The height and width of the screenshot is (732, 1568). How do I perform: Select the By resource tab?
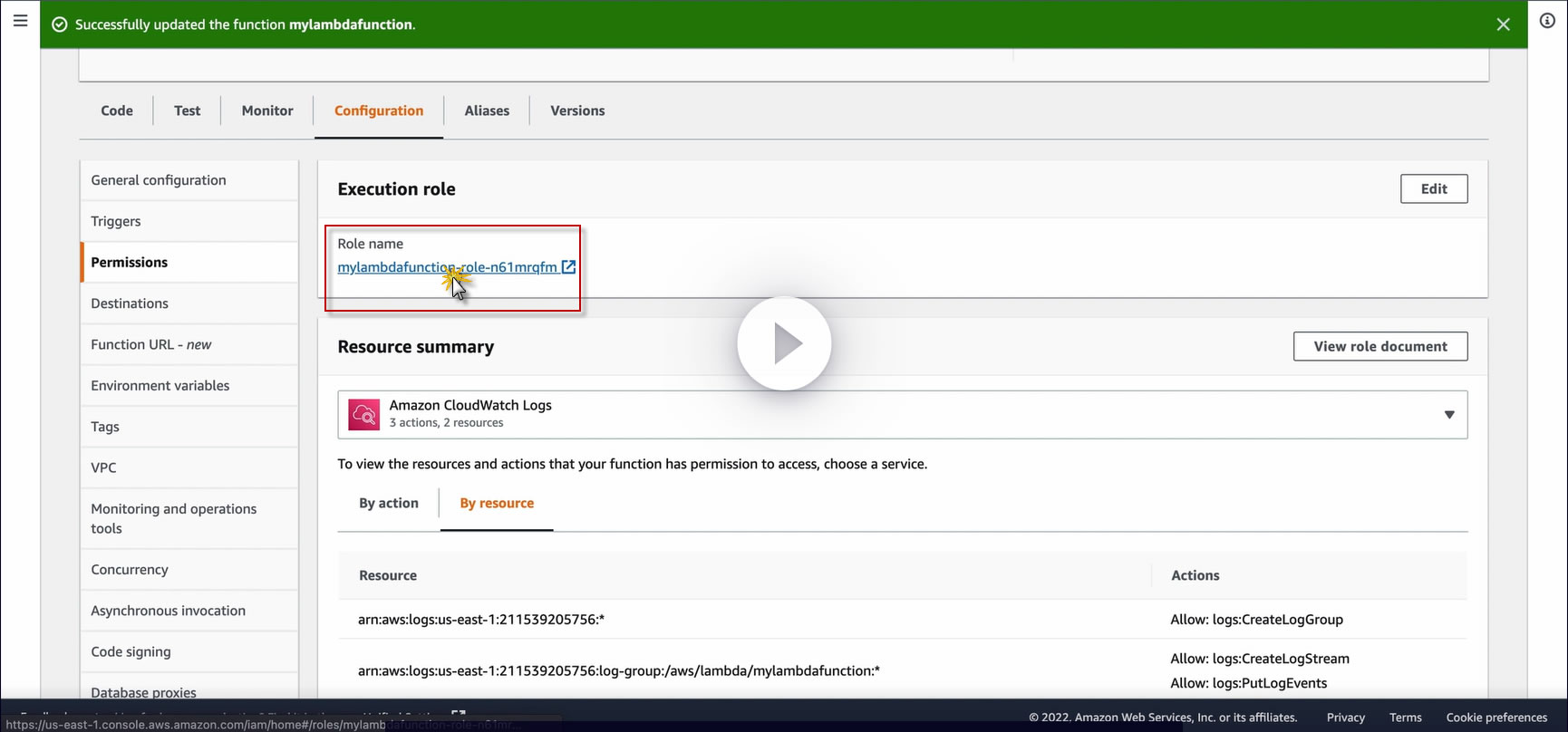tap(497, 504)
